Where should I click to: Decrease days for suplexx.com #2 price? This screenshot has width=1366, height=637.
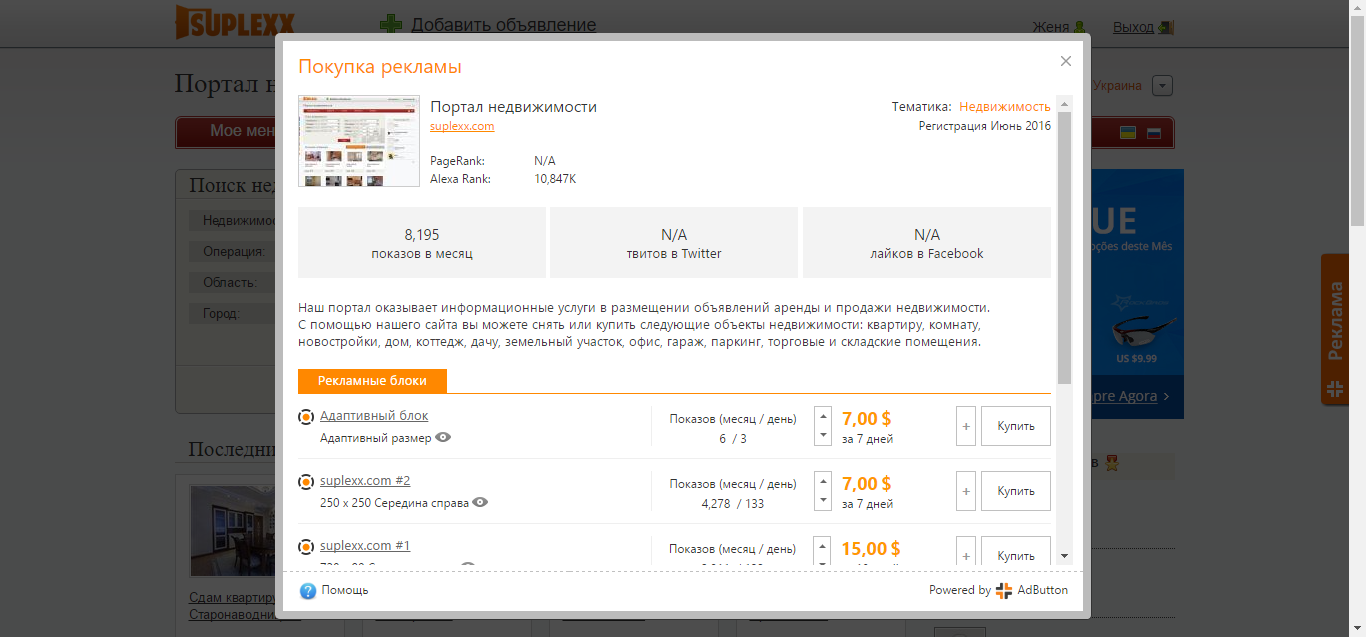pos(823,500)
